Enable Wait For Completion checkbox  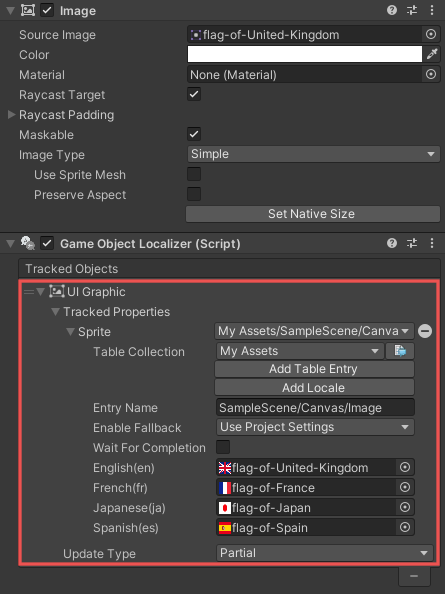click(223, 447)
